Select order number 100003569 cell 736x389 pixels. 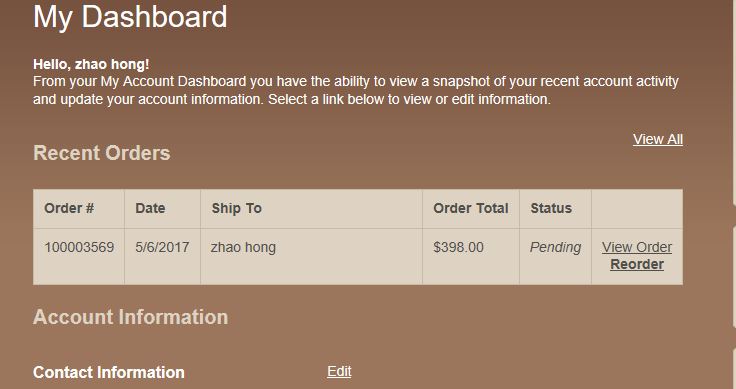pos(79,247)
